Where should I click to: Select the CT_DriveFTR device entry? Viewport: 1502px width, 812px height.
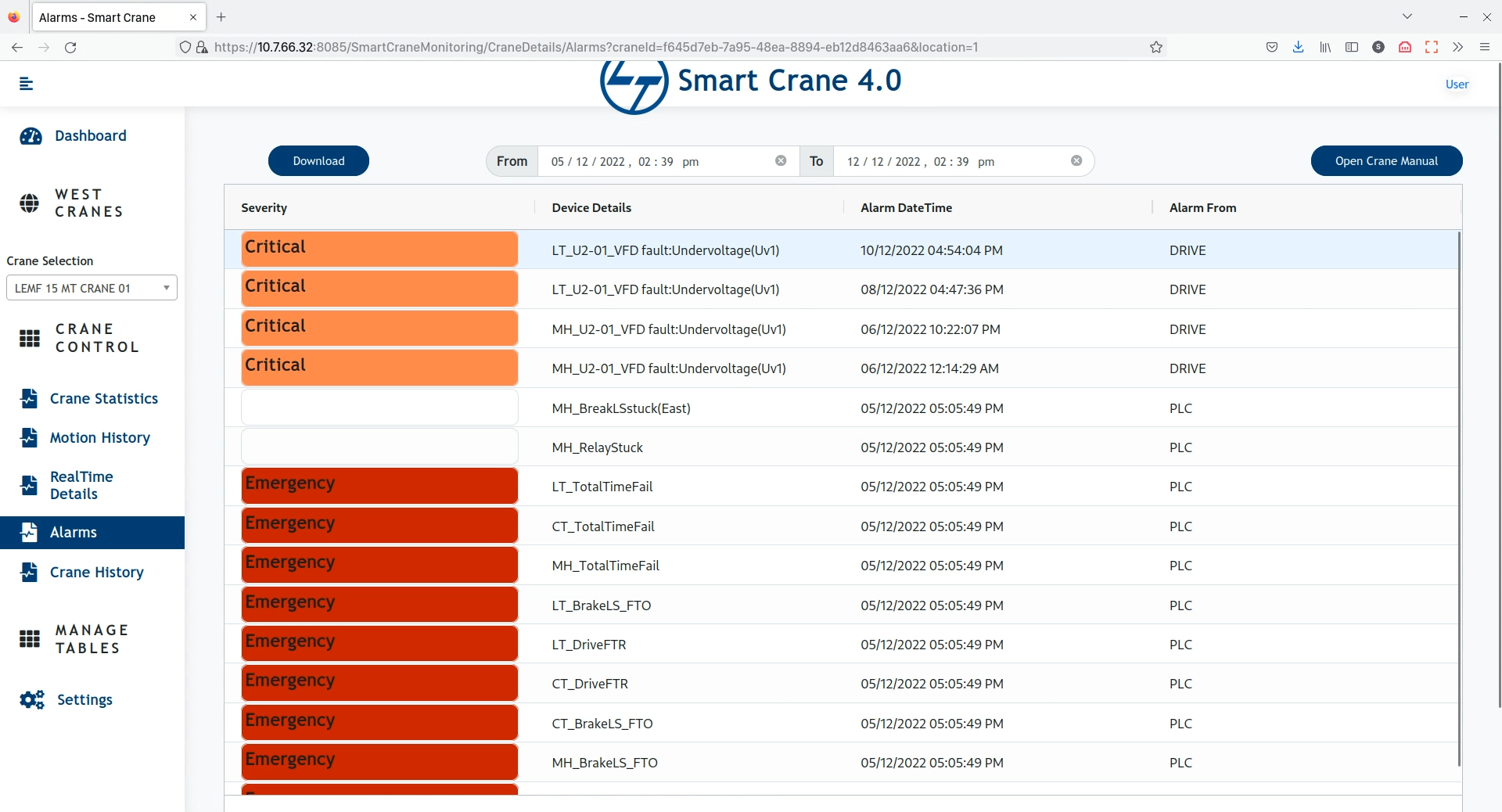(x=590, y=684)
